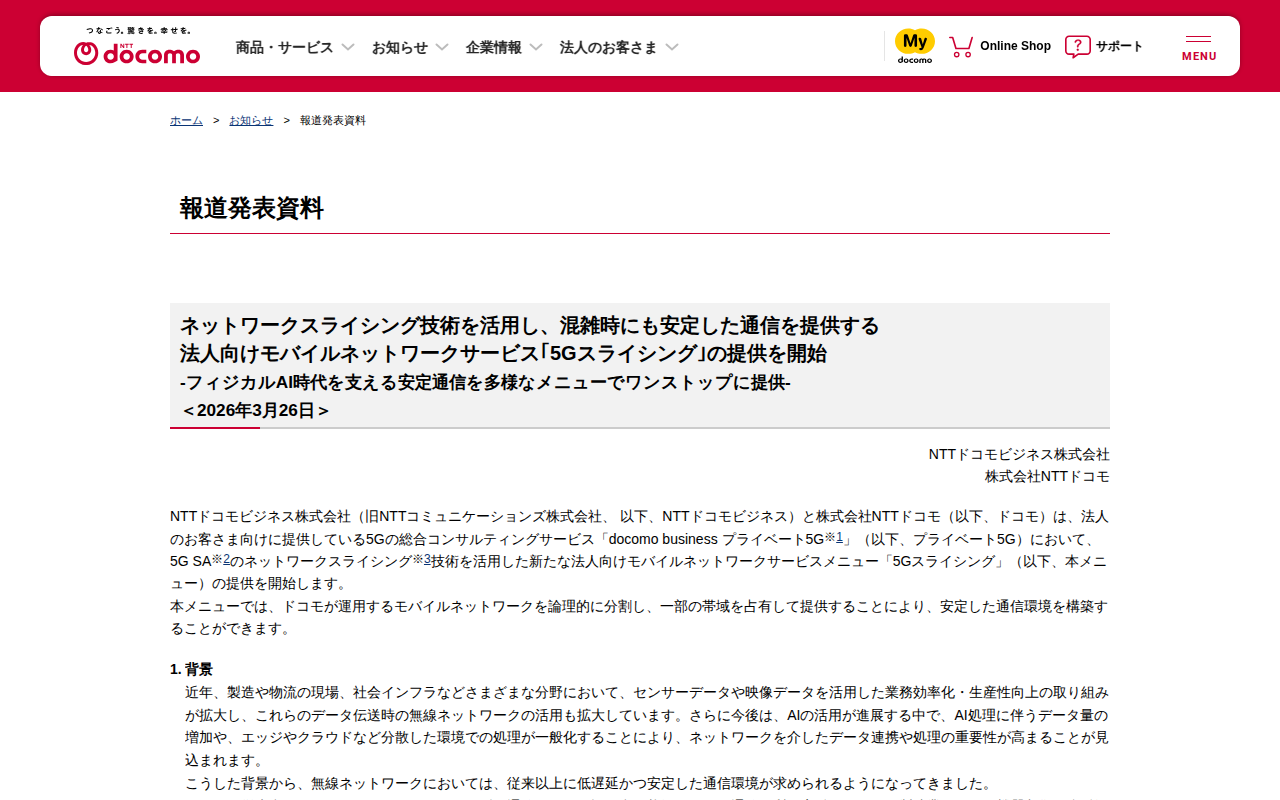This screenshot has height=800, width=1280.
Task: Open the hamburger MENU button
Action: (x=1199, y=47)
